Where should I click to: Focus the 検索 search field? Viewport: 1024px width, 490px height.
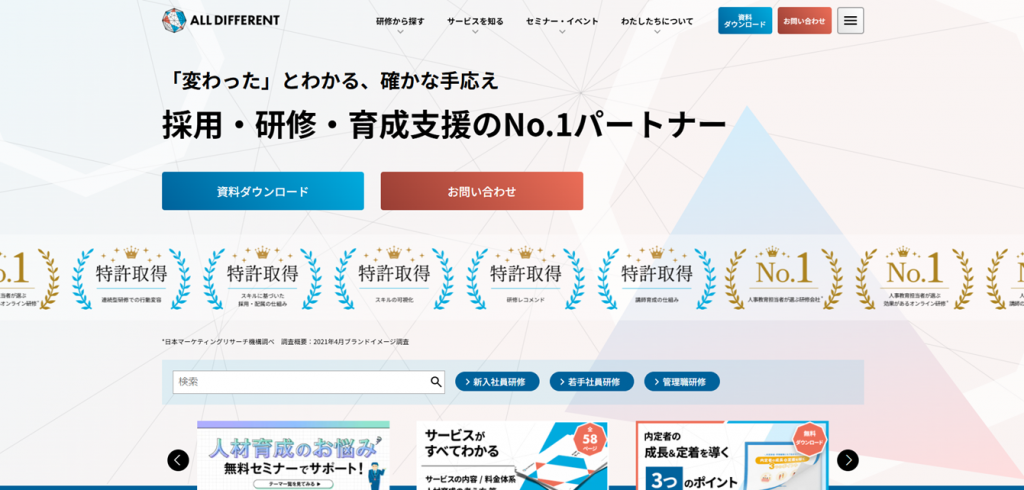308,382
